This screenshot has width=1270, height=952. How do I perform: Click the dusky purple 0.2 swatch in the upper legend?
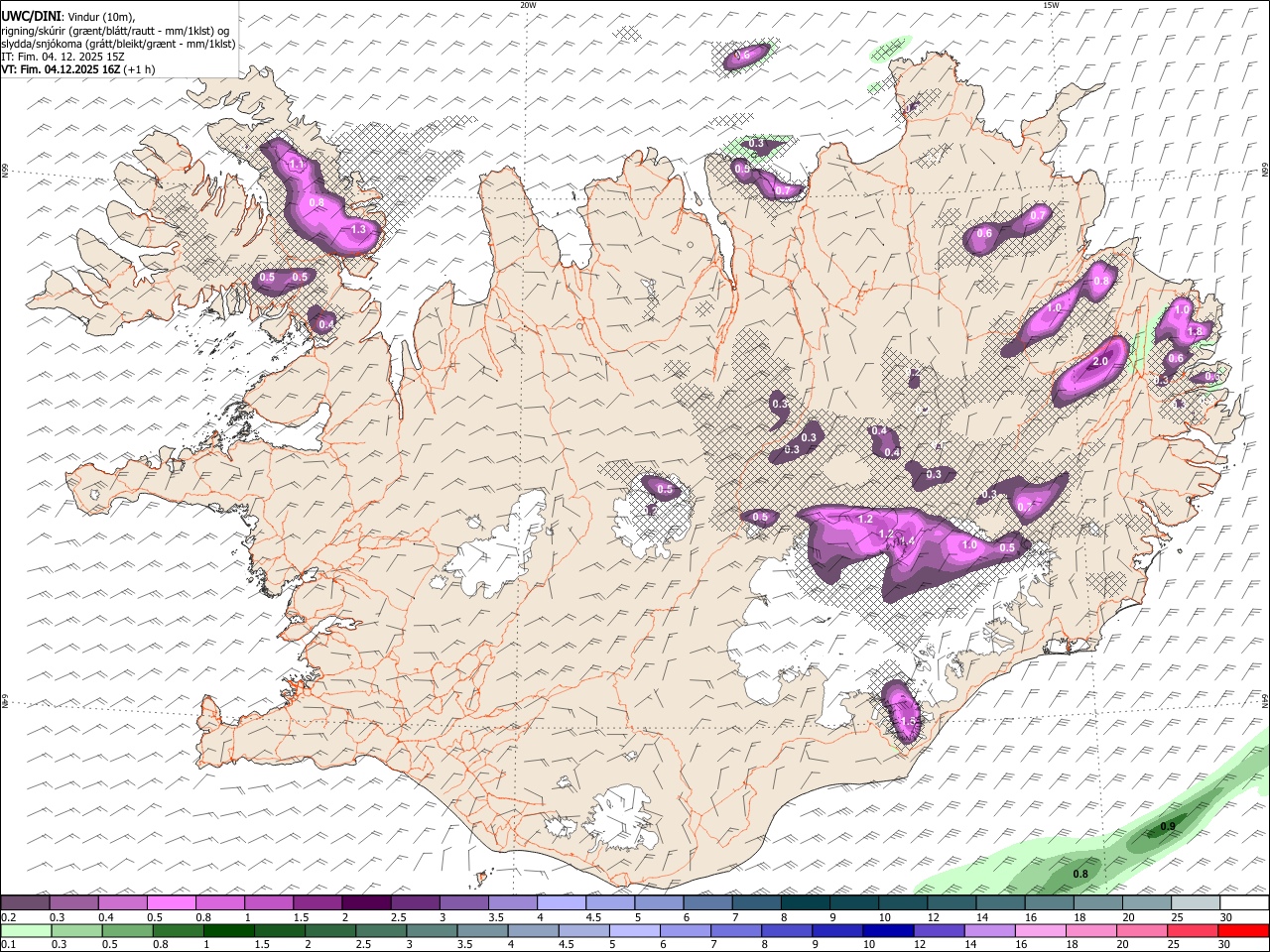click(x=25, y=902)
